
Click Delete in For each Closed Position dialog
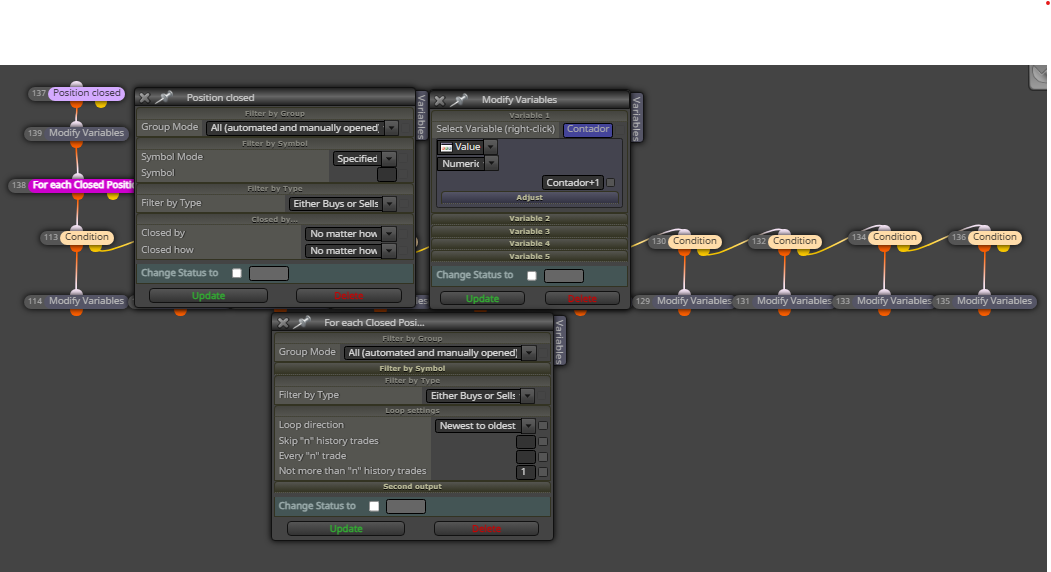point(486,528)
